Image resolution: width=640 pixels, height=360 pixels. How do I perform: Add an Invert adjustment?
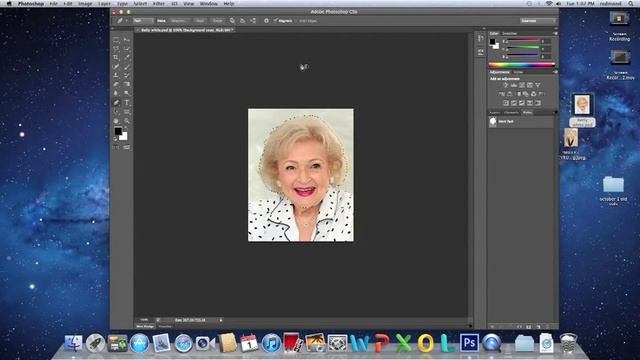click(506, 103)
